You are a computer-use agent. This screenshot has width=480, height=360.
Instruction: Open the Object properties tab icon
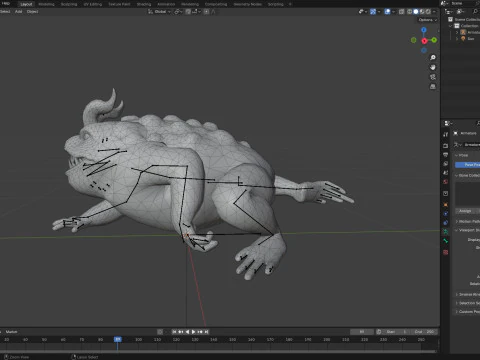pyautogui.click(x=446, y=205)
